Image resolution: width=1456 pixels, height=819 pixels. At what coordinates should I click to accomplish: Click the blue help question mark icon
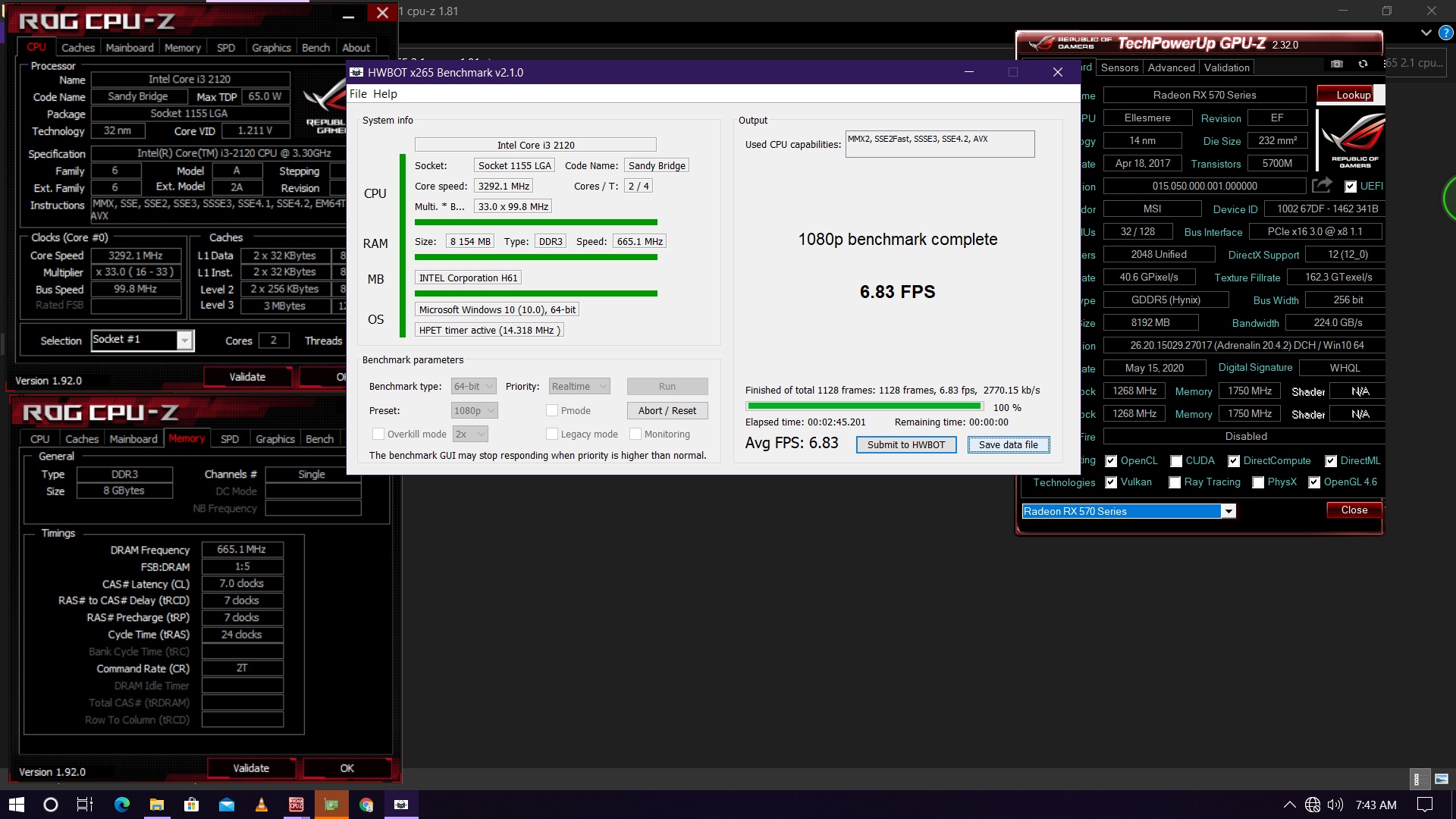point(1446,33)
